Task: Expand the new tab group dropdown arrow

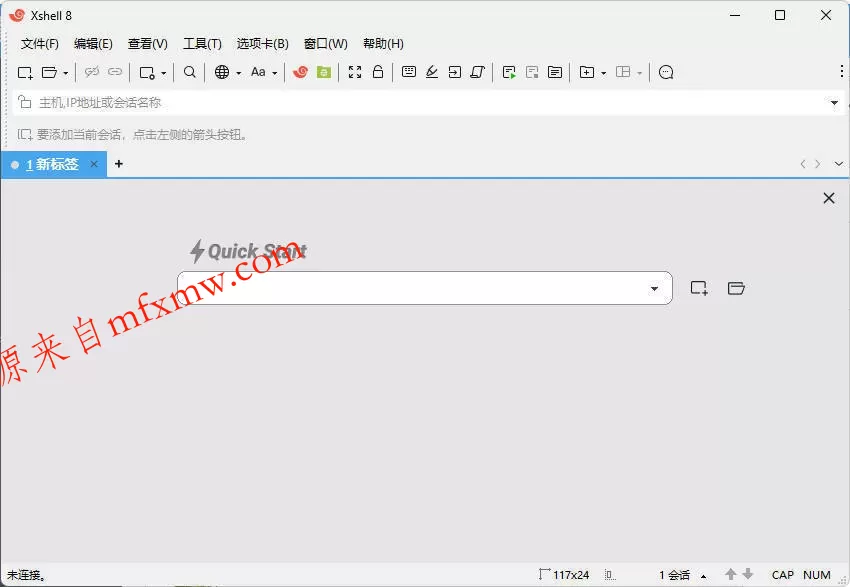Action: (603, 73)
